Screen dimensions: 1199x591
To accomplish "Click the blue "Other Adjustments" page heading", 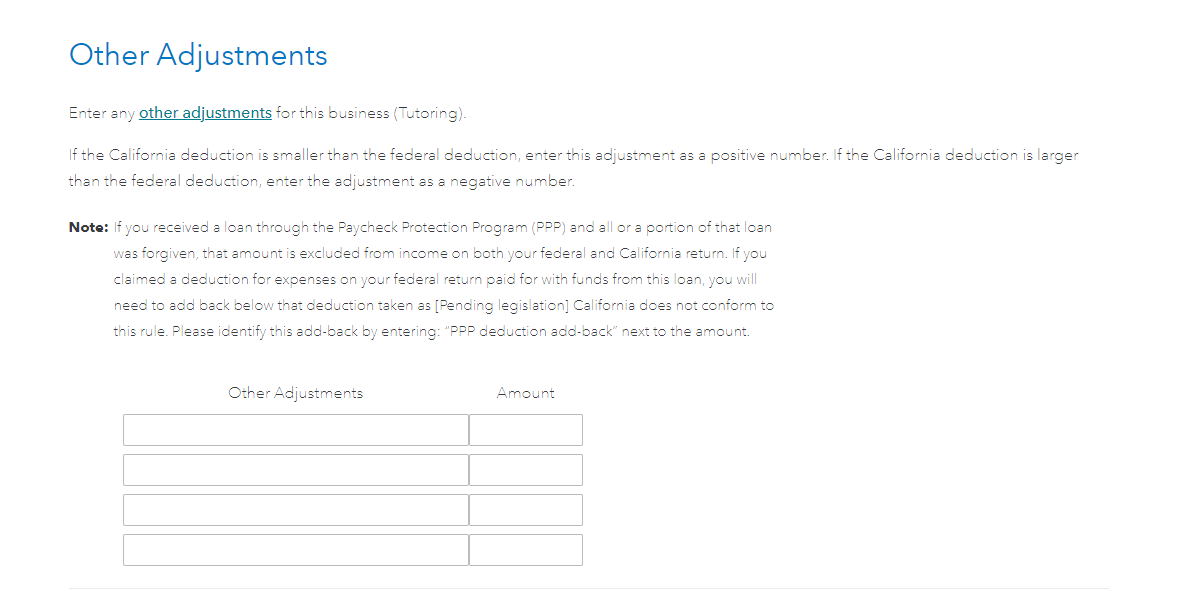I will [198, 56].
